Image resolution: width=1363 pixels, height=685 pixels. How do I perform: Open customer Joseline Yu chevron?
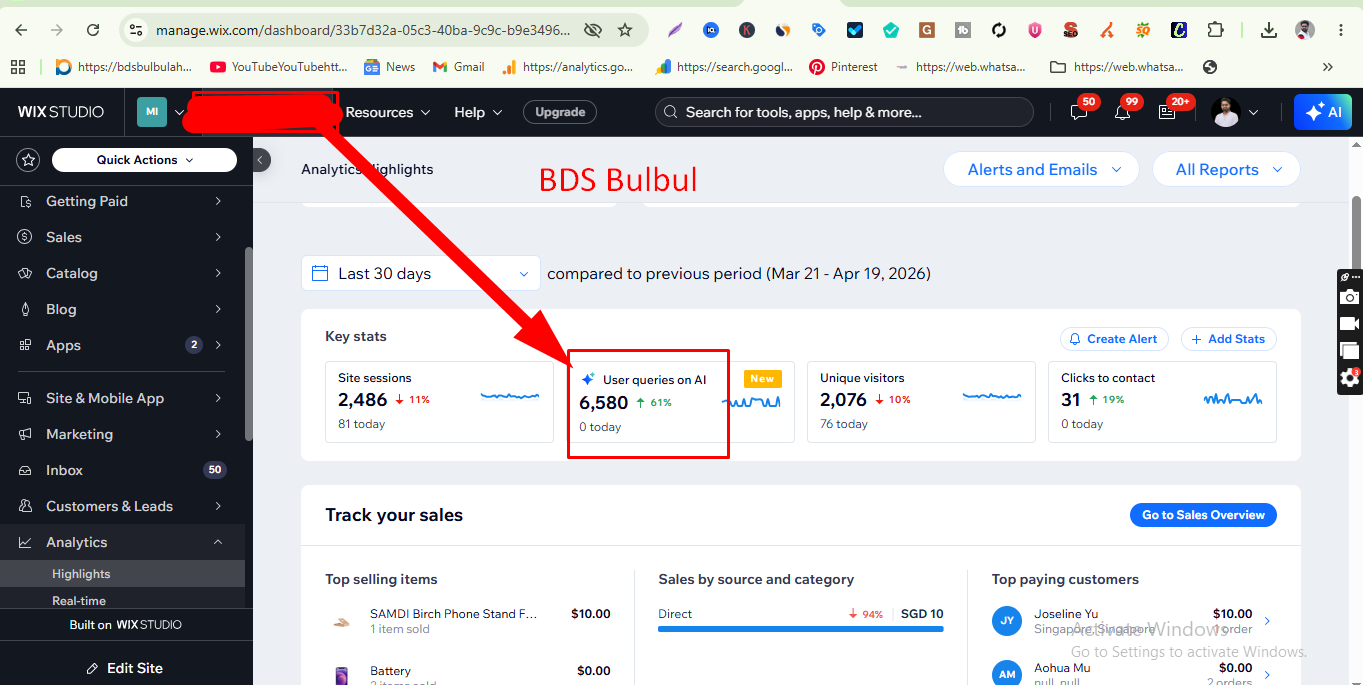click(x=1267, y=621)
